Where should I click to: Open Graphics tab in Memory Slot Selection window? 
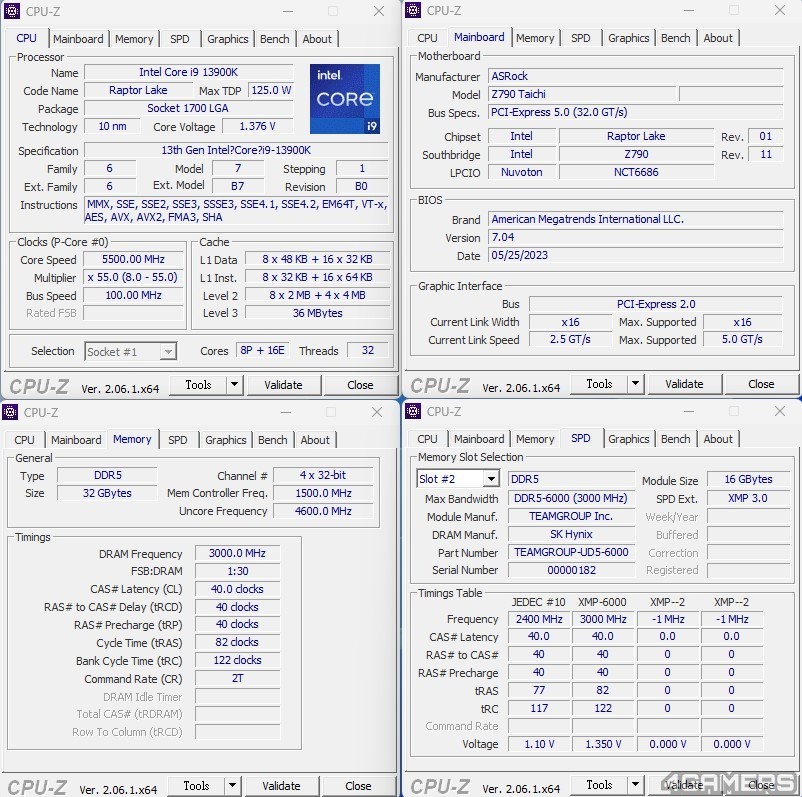click(629, 439)
